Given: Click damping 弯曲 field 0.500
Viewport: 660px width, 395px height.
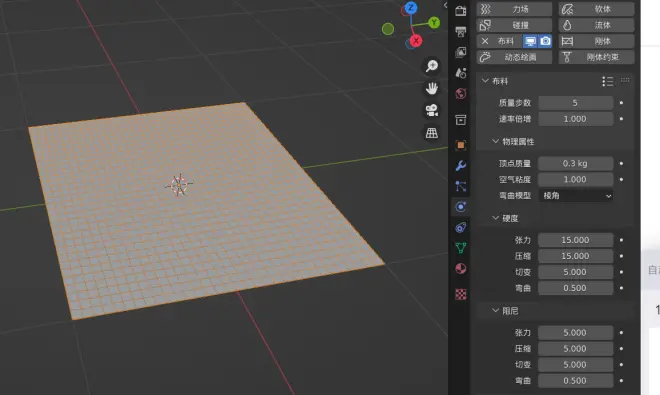Looking at the screenshot, I should (576, 381).
